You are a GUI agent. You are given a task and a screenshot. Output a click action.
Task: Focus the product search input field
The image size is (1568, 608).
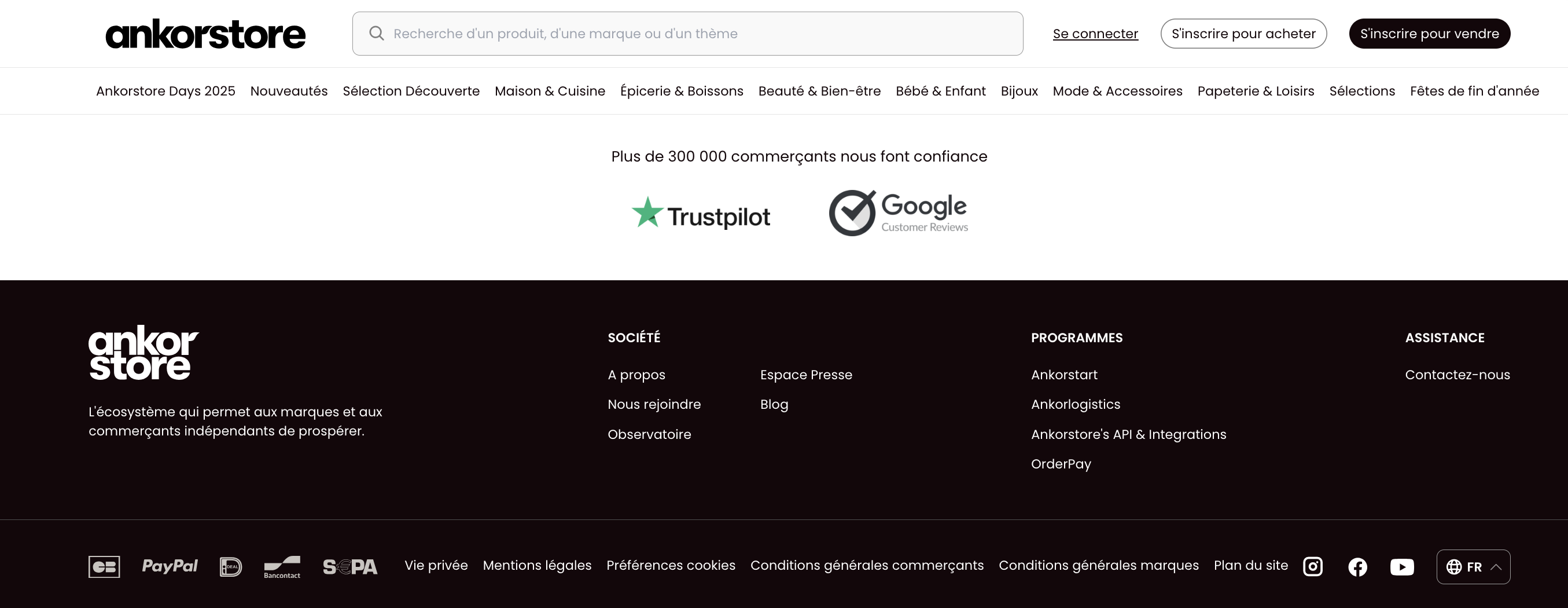coord(688,34)
